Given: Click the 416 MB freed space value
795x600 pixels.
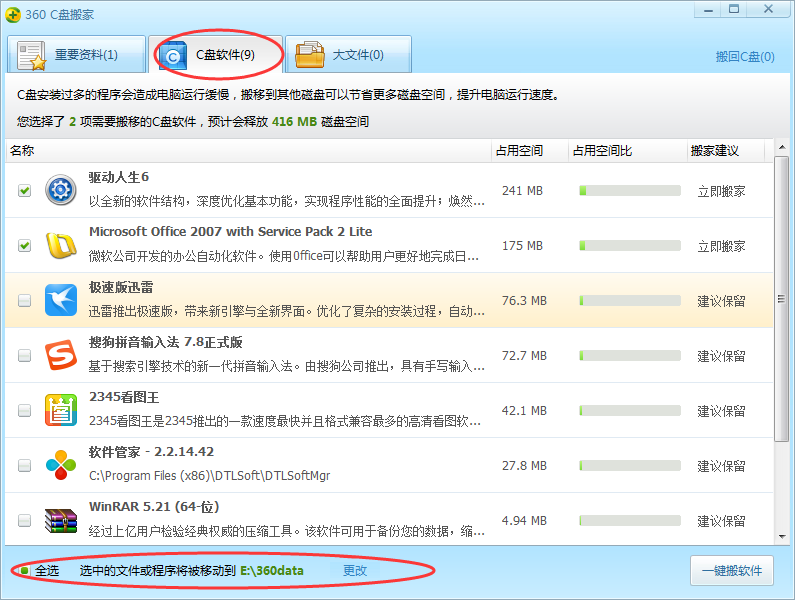Looking at the screenshot, I should pyautogui.click(x=294, y=122).
